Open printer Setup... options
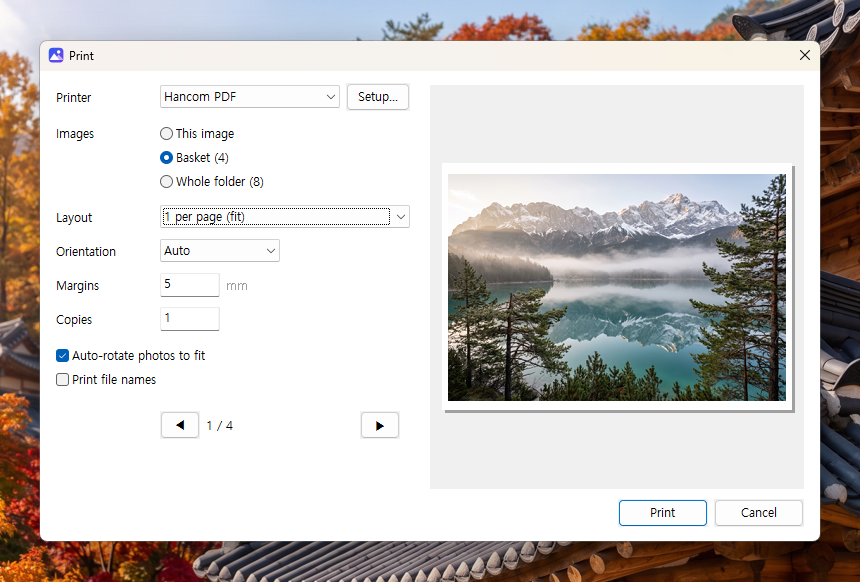860x582 pixels. [x=378, y=97]
